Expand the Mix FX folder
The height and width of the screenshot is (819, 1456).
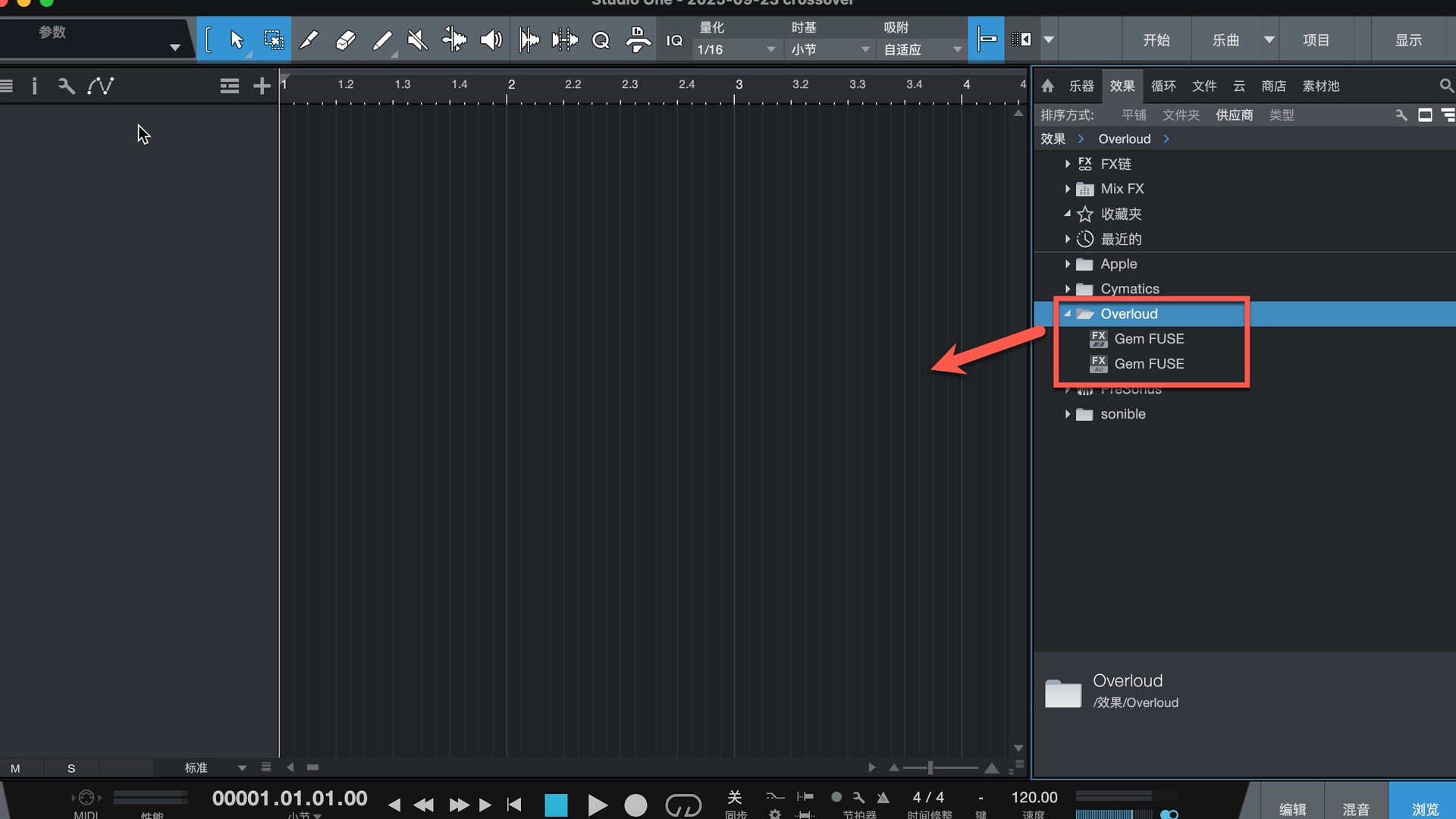(1067, 189)
